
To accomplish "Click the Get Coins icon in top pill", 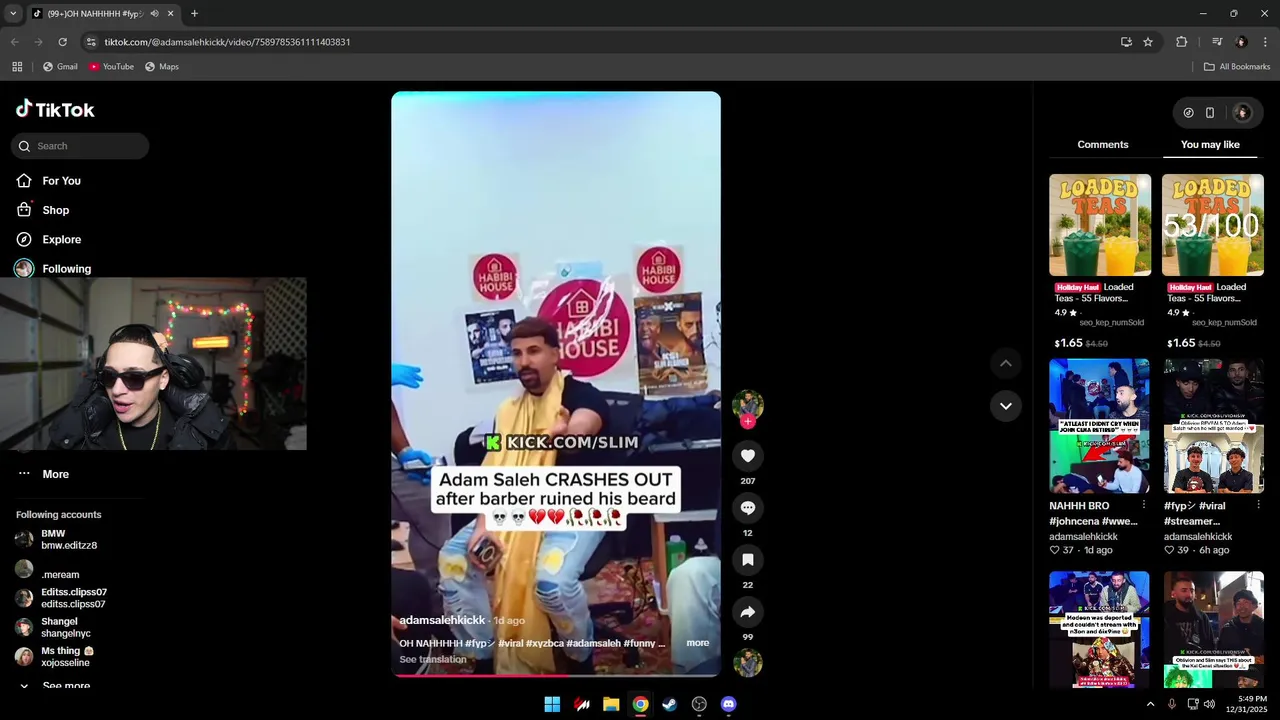I will coord(1188,113).
